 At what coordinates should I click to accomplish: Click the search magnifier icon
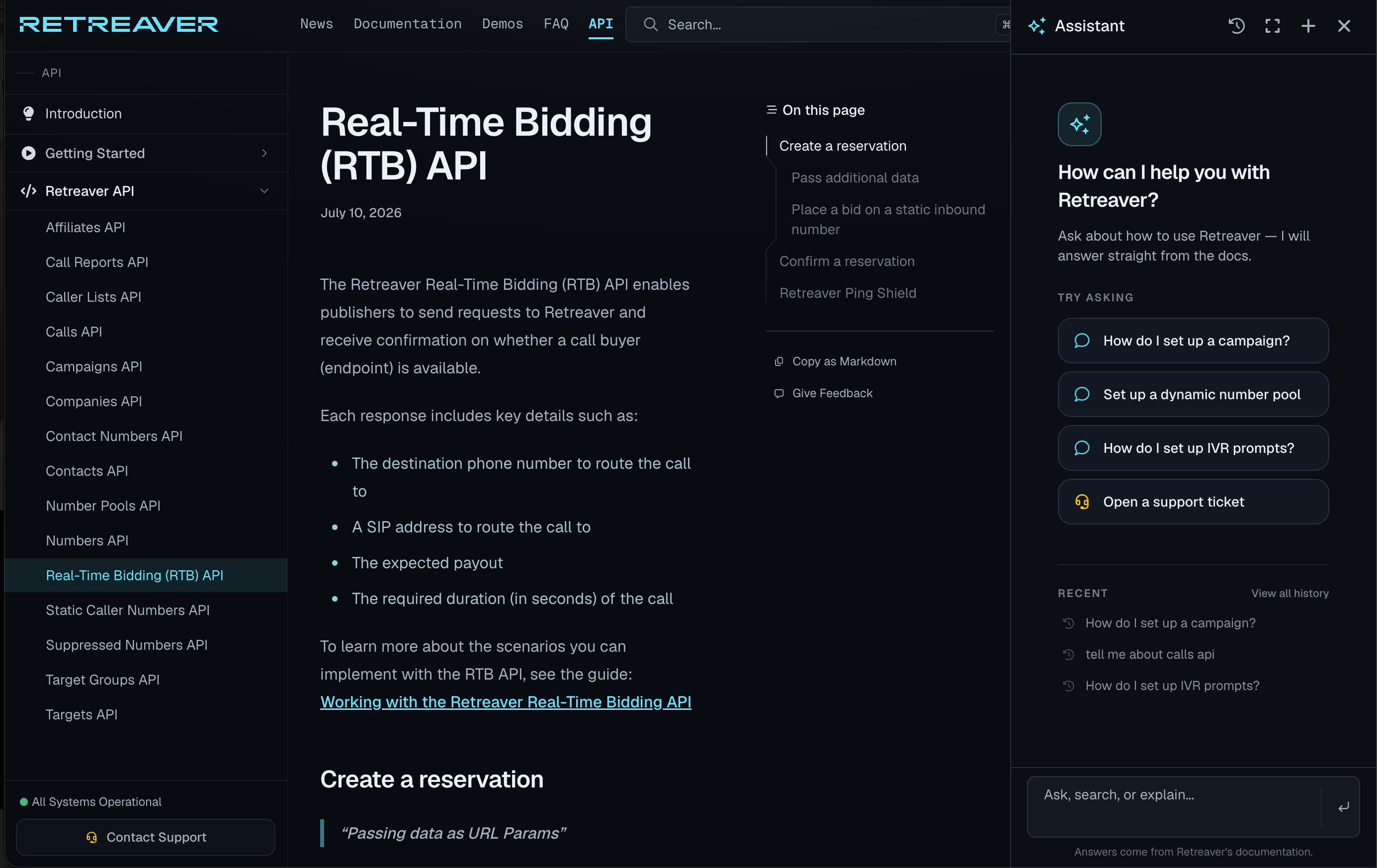click(650, 24)
